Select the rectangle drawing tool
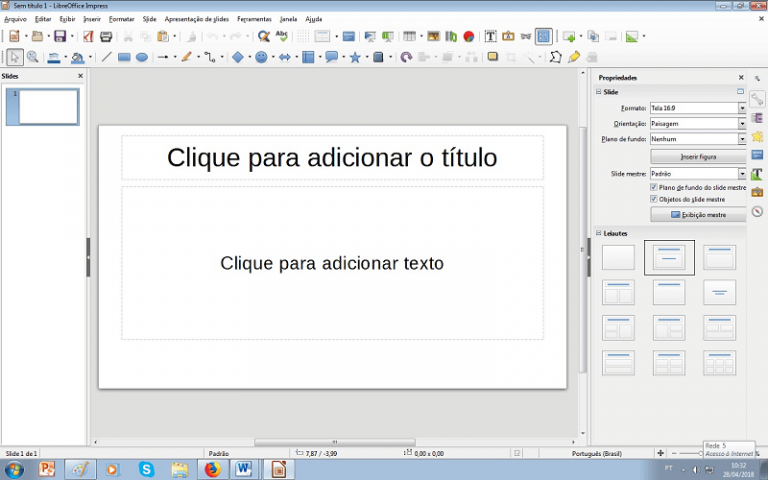 (x=124, y=57)
